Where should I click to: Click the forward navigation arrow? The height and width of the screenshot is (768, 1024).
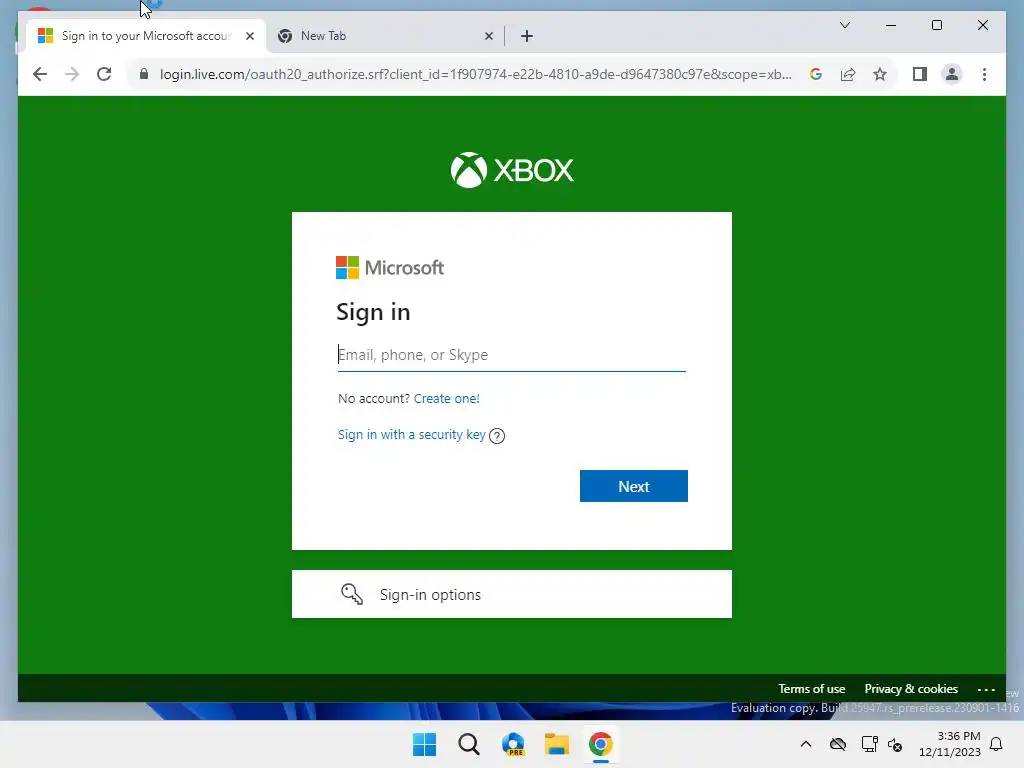(72, 74)
